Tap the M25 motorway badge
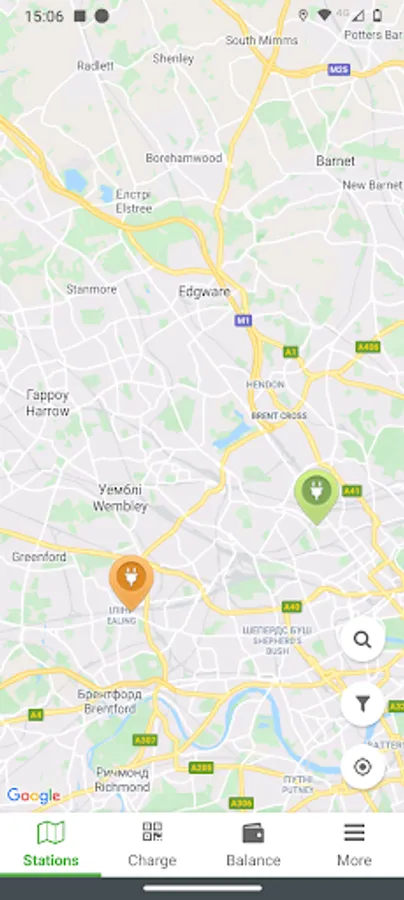 tap(339, 69)
